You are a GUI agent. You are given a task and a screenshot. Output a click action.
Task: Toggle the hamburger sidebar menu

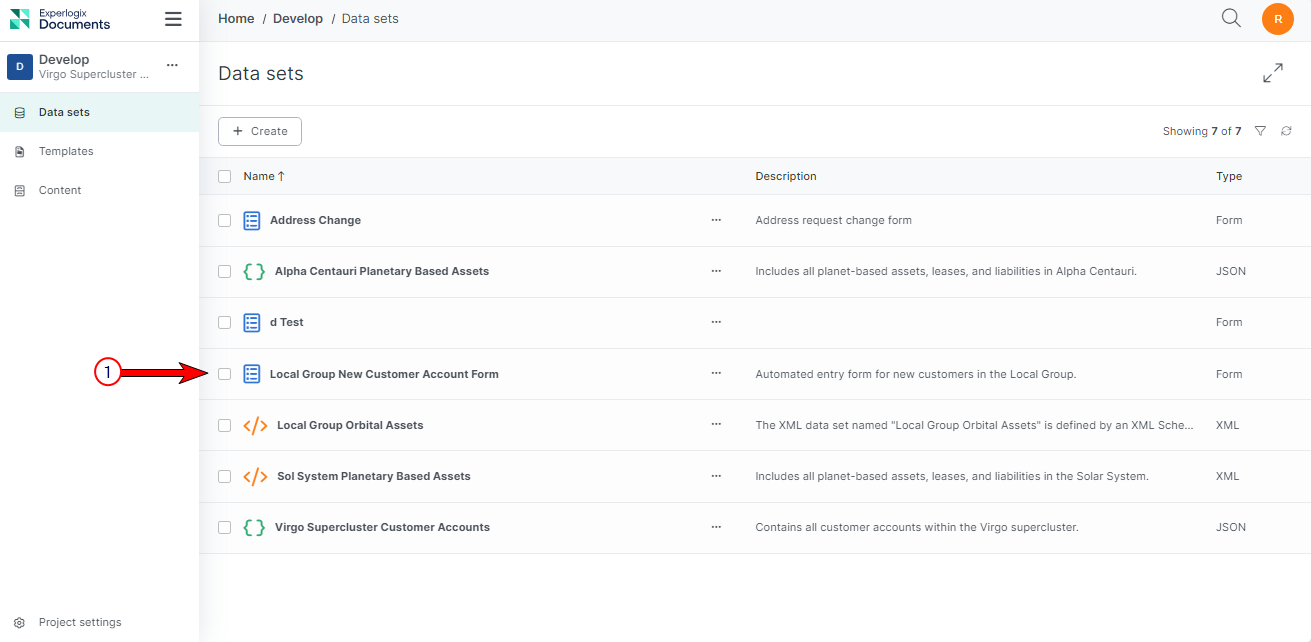click(173, 19)
